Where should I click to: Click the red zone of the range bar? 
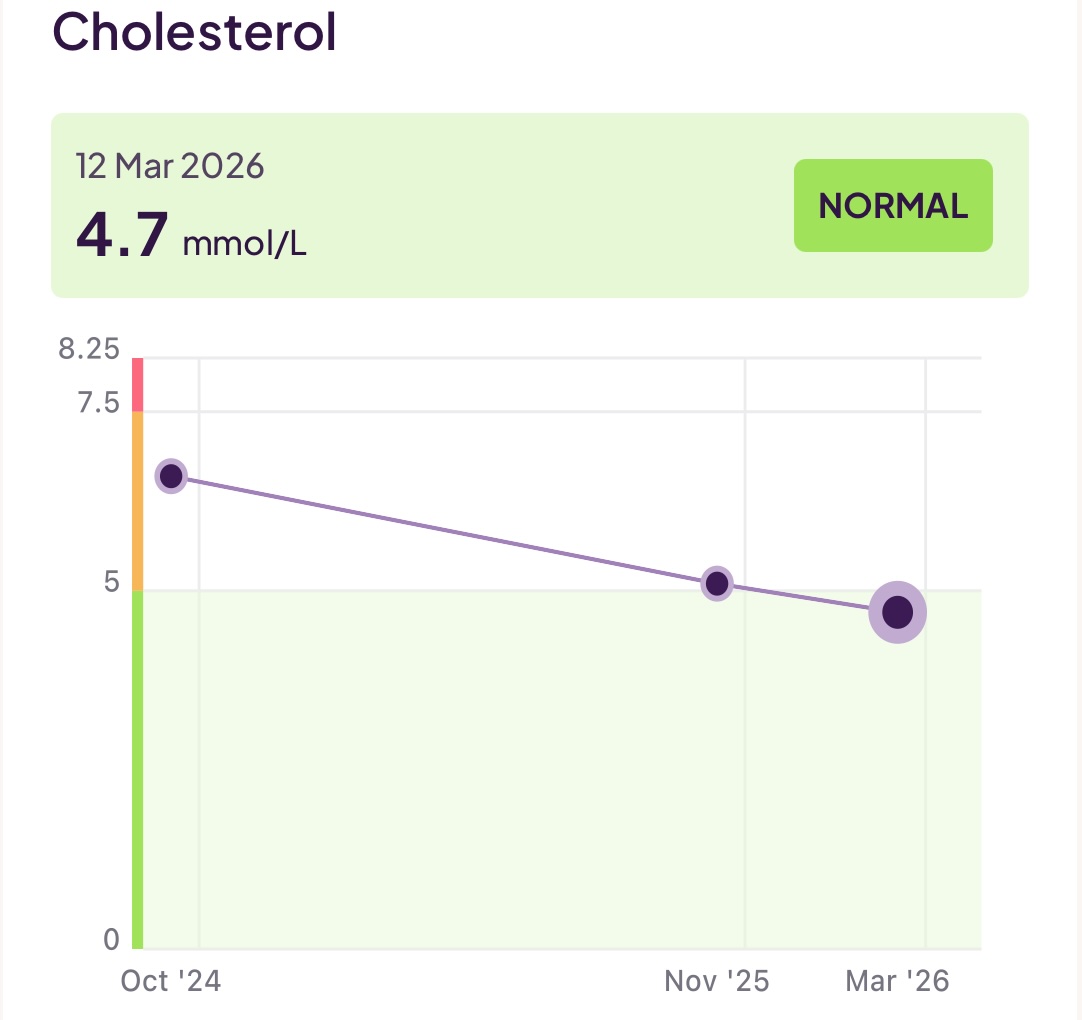[x=137, y=380]
